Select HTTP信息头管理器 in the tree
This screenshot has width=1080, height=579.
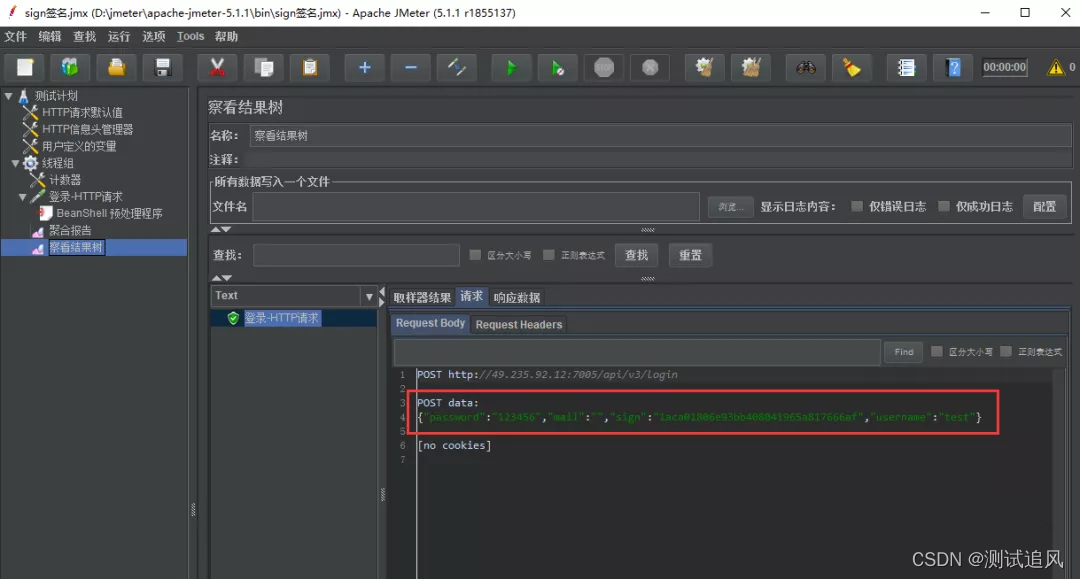pos(87,129)
